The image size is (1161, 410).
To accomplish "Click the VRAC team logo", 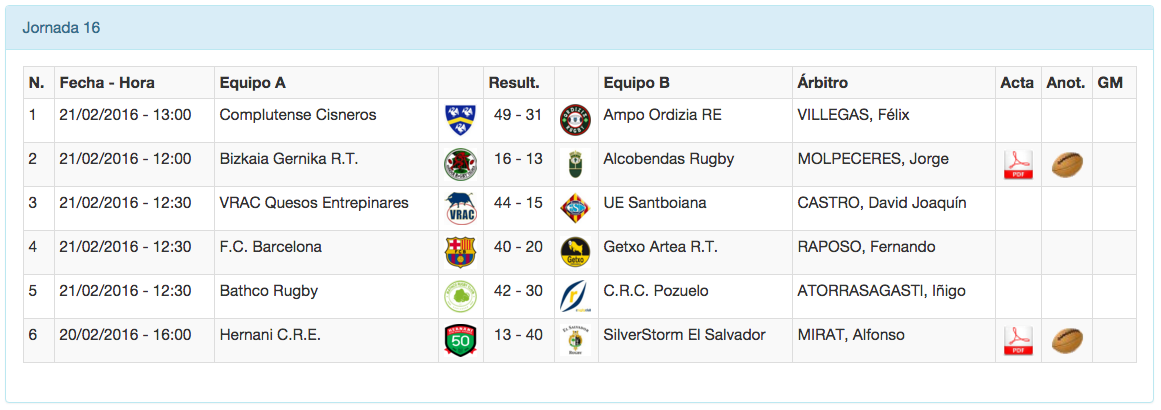I will click(x=460, y=209).
